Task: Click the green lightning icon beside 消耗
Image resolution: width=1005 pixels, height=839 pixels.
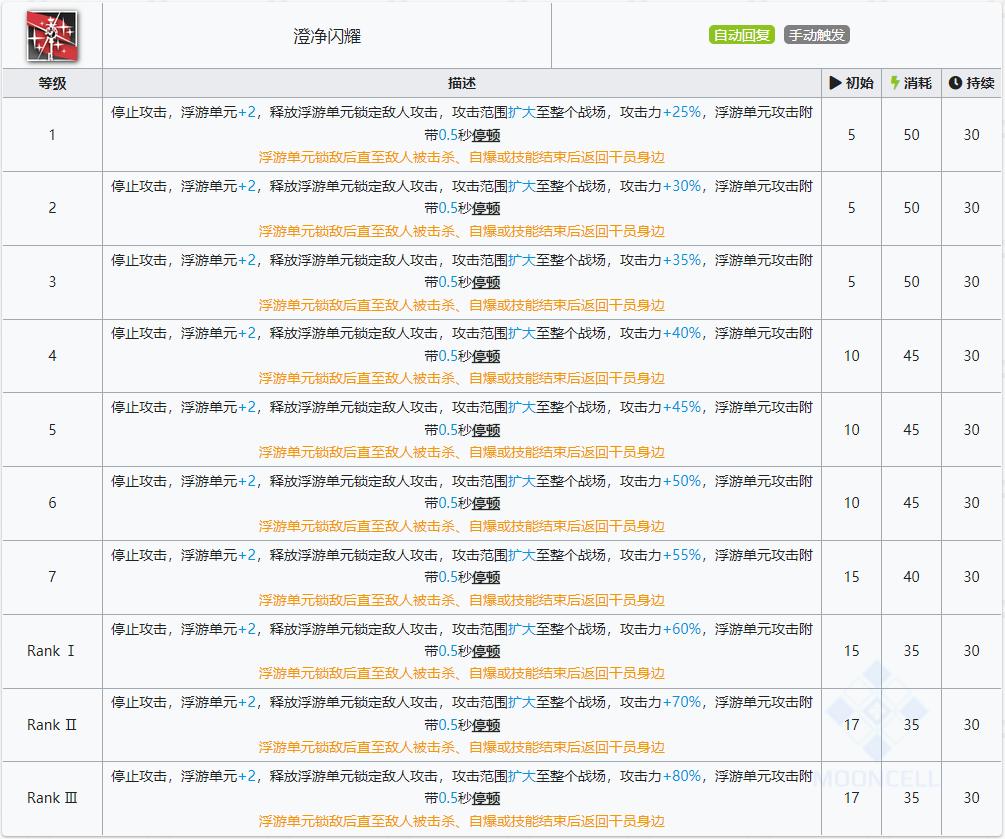Action: [x=896, y=83]
